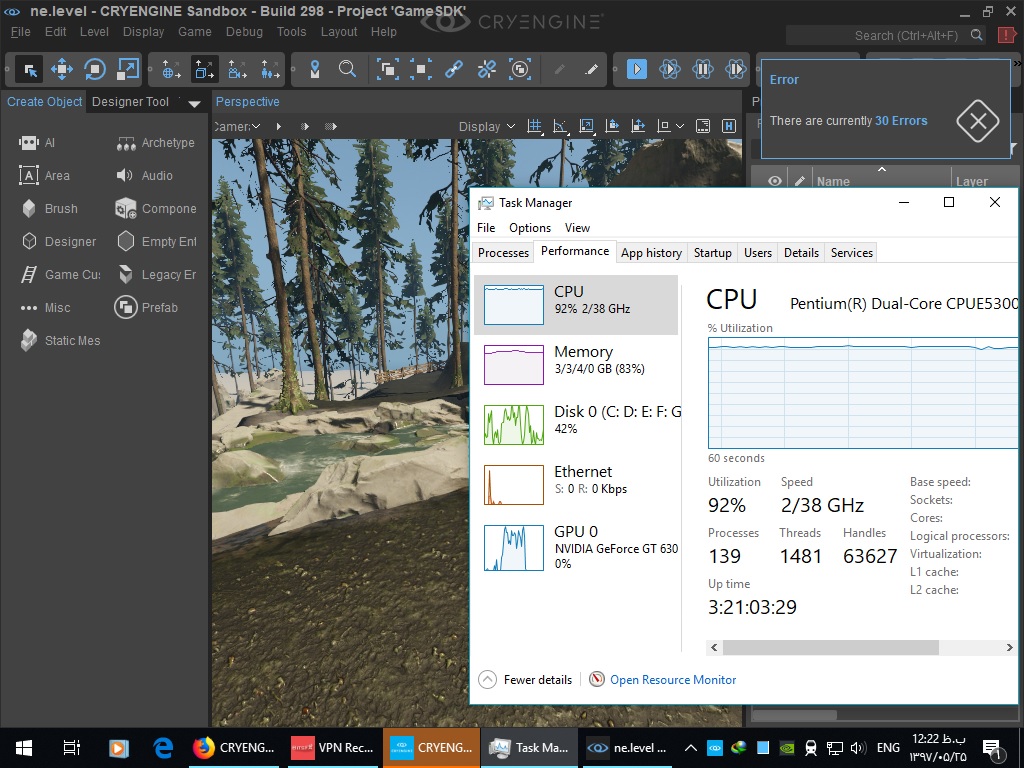Click the Task Manager horizontal scrollbar

(x=830, y=647)
